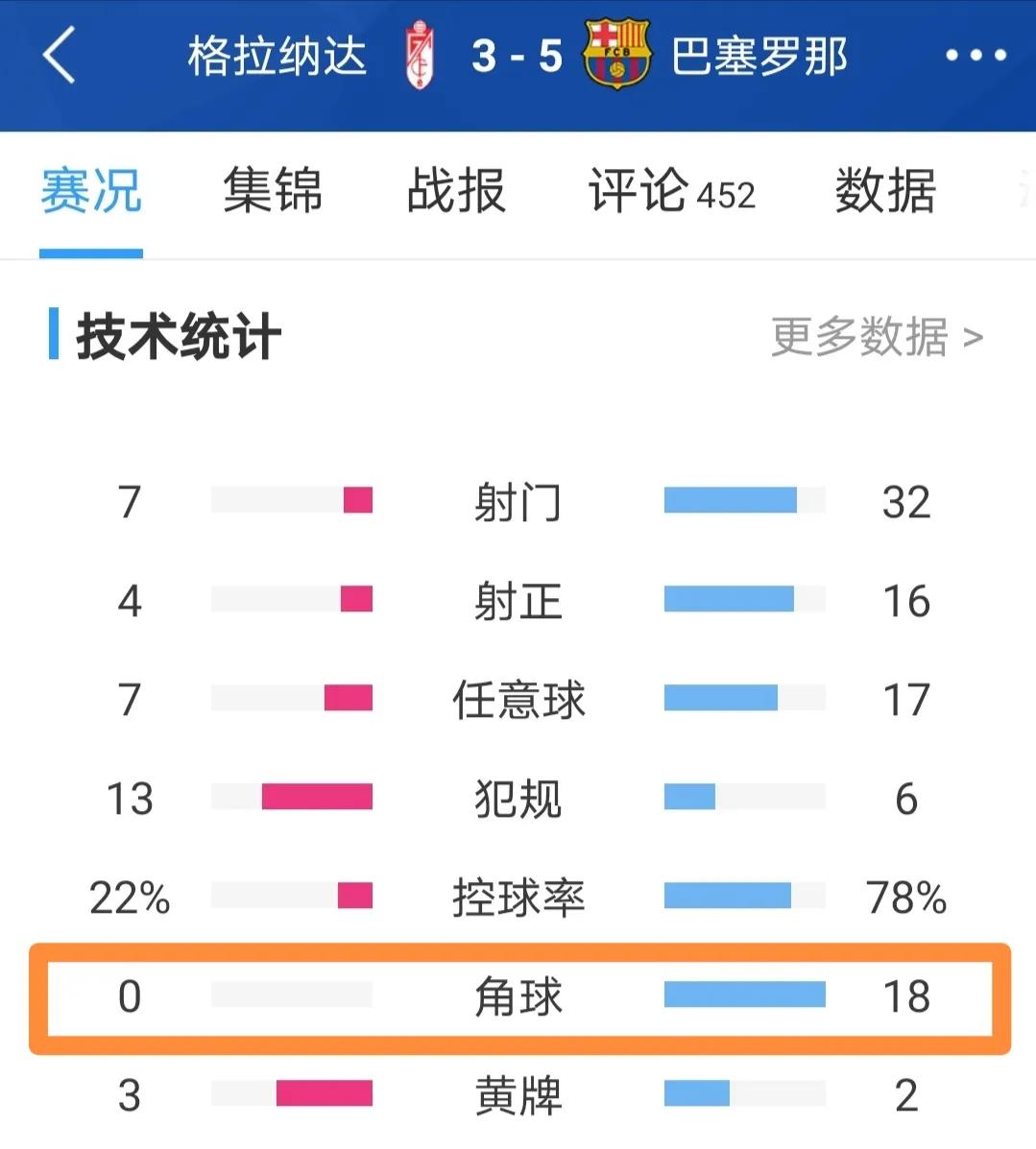Select the blue stat marker beside 技术统计
The image size is (1036, 1149).
coord(55,335)
